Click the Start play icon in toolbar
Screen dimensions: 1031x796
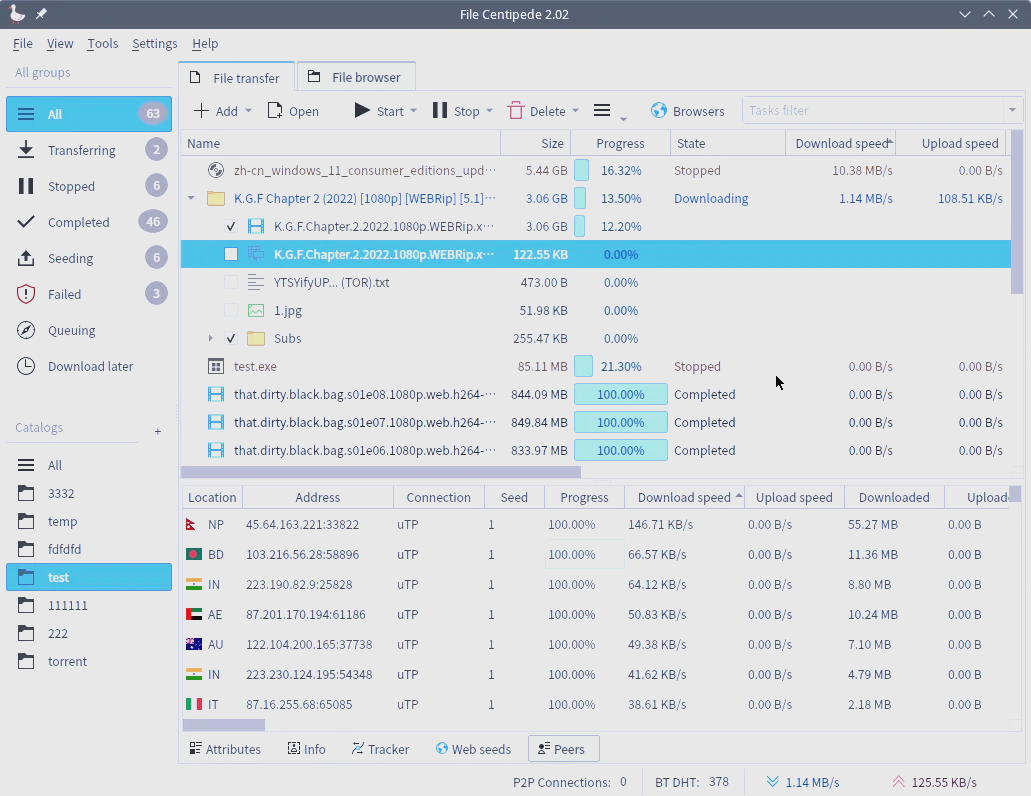[x=362, y=111]
